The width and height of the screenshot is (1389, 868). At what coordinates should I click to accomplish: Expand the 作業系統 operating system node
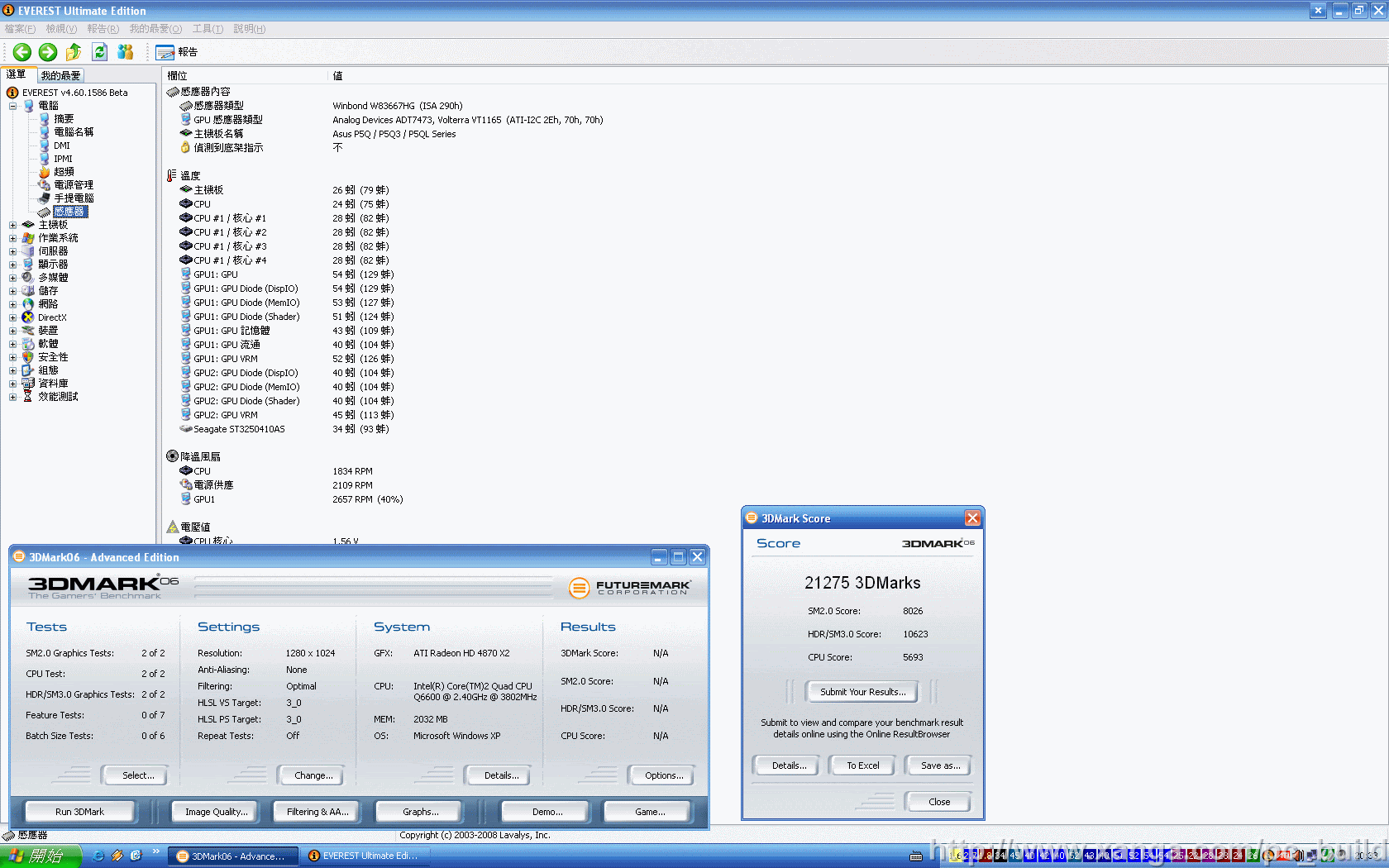point(12,238)
